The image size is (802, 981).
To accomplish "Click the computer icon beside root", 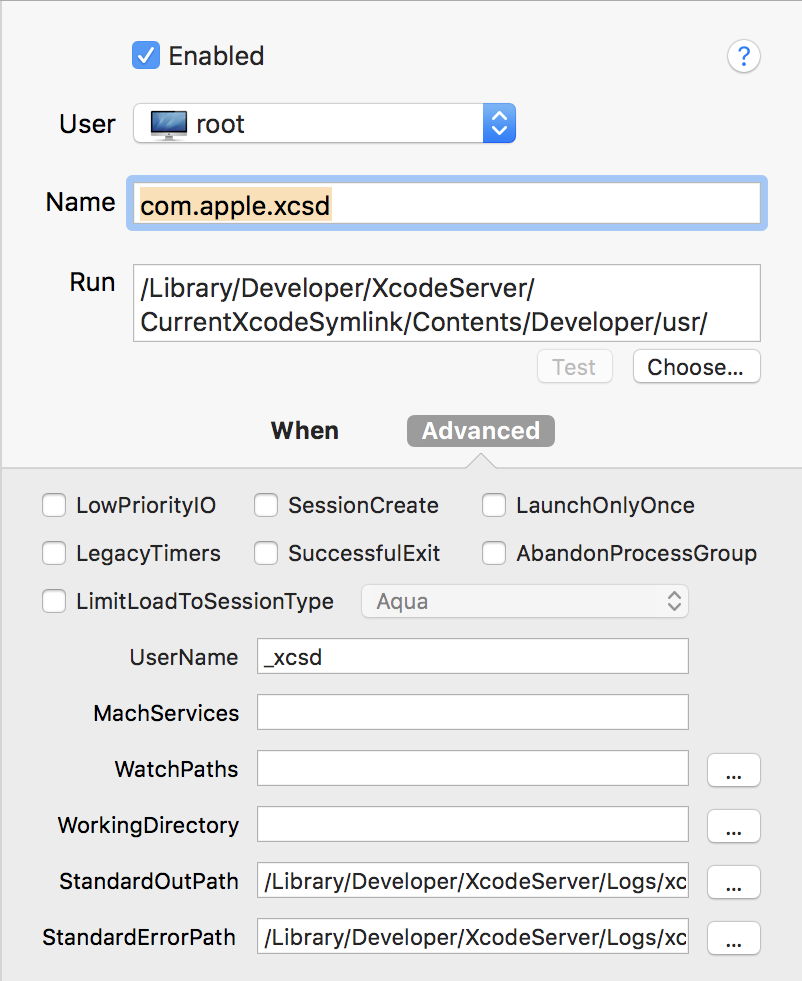I will 168,123.
